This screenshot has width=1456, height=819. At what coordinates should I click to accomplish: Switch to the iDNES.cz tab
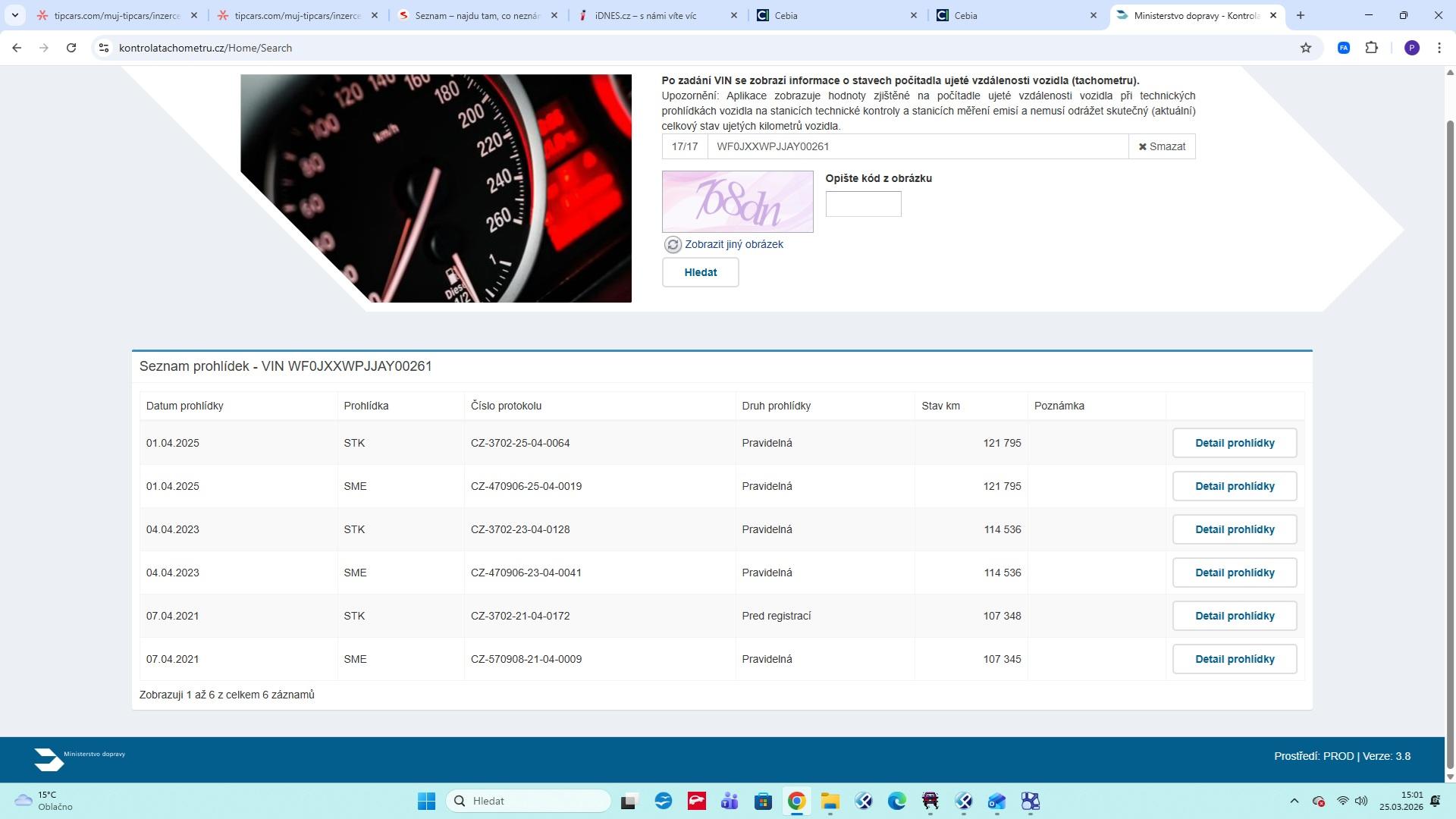pyautogui.click(x=645, y=15)
